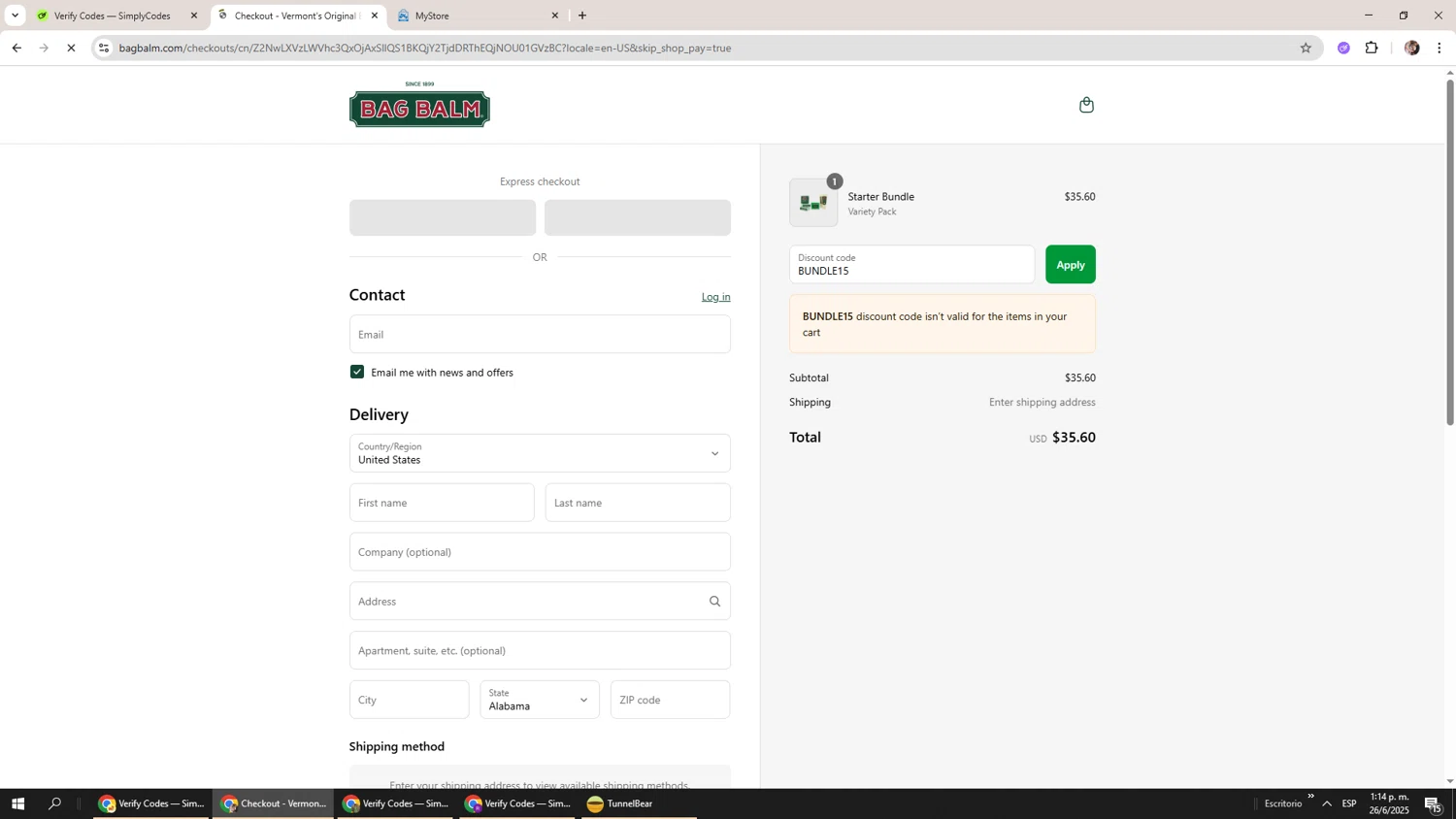Go back to the previous page
This screenshot has height=819, width=1456.
click(17, 48)
